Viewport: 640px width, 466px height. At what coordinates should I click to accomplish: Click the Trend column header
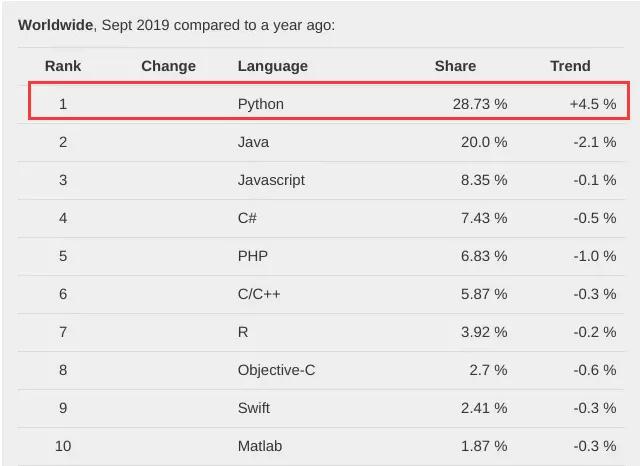point(570,66)
